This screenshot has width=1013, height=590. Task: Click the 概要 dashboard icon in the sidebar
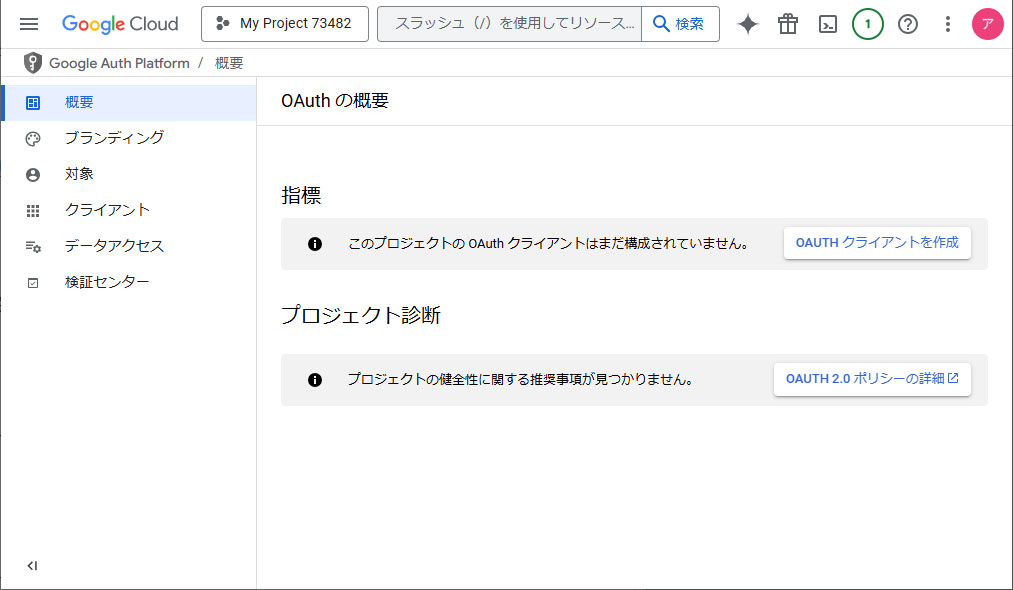pyautogui.click(x=33, y=103)
